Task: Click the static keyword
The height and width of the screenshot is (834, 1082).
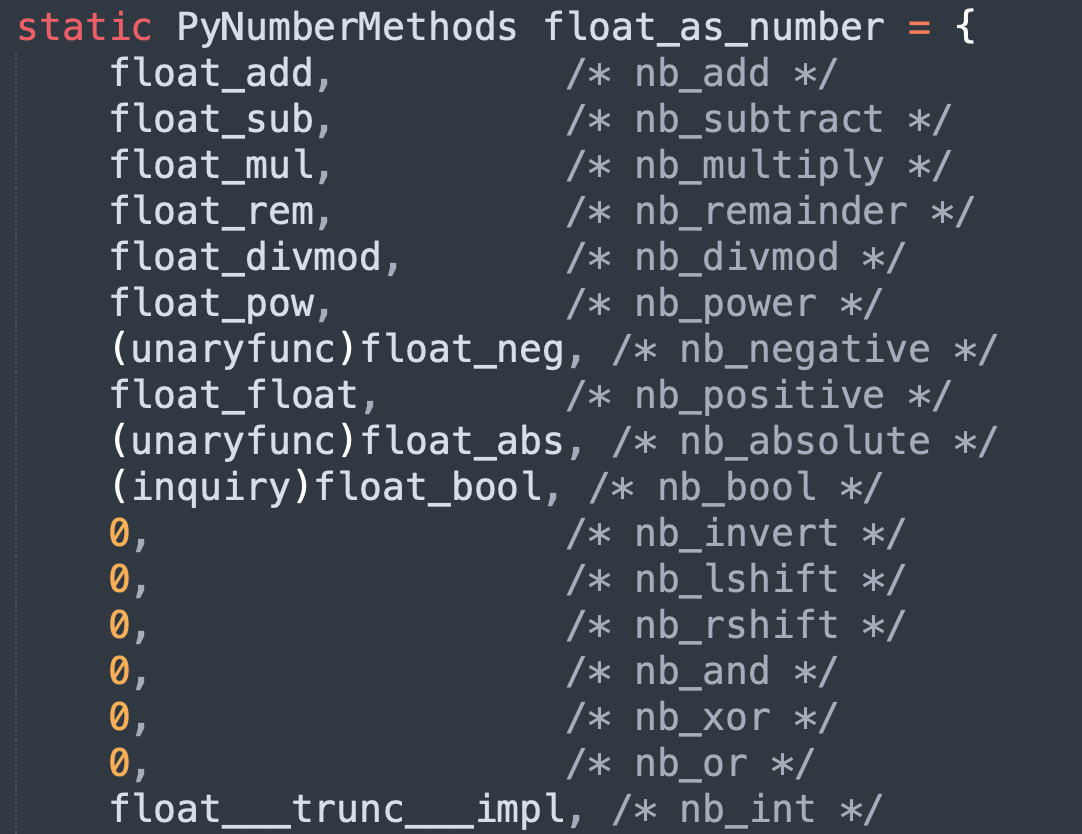Action: 84,28
